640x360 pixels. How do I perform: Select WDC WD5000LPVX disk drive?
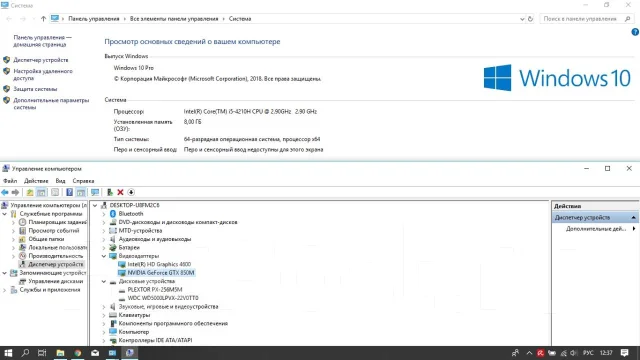point(163,298)
